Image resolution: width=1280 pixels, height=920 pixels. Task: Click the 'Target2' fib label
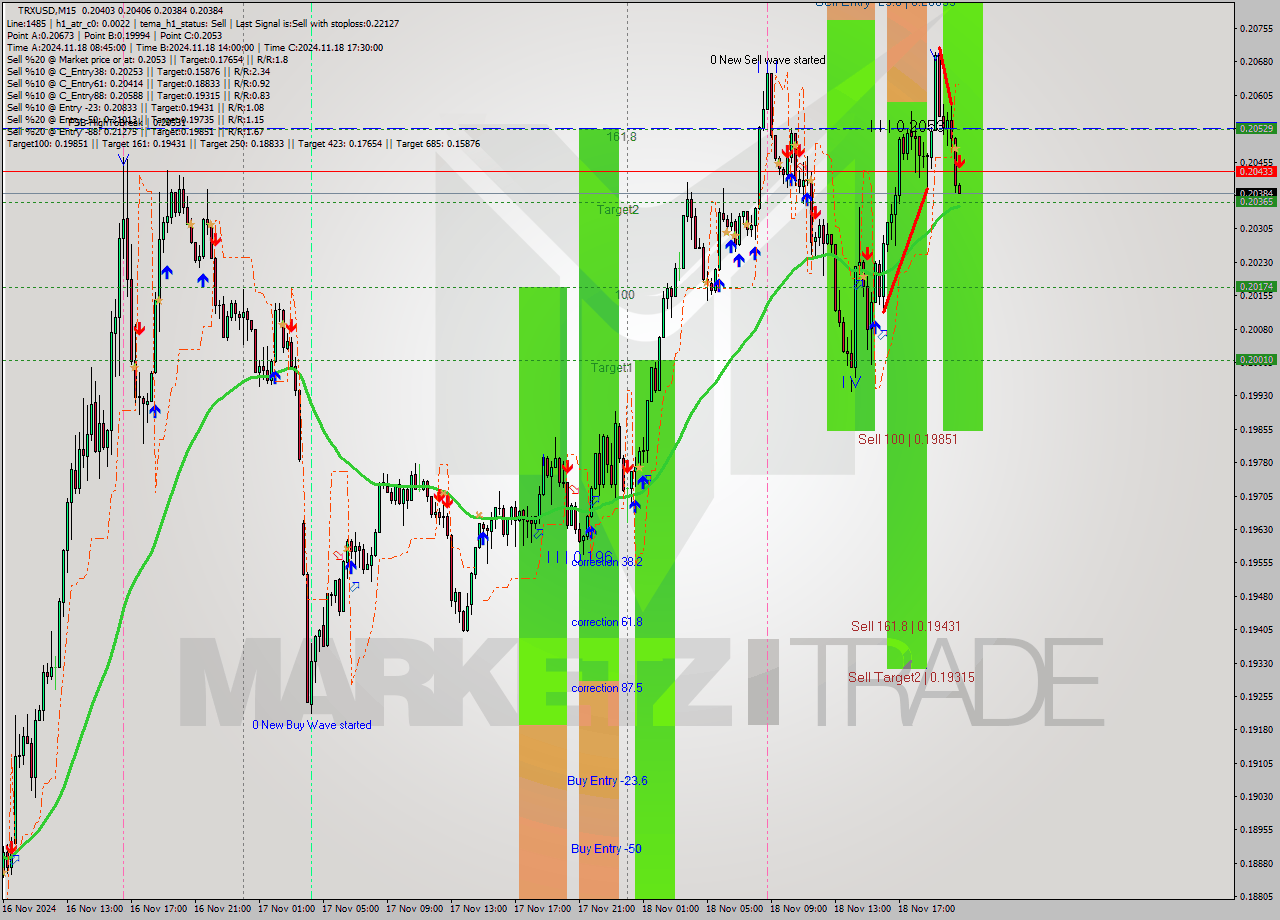618,209
